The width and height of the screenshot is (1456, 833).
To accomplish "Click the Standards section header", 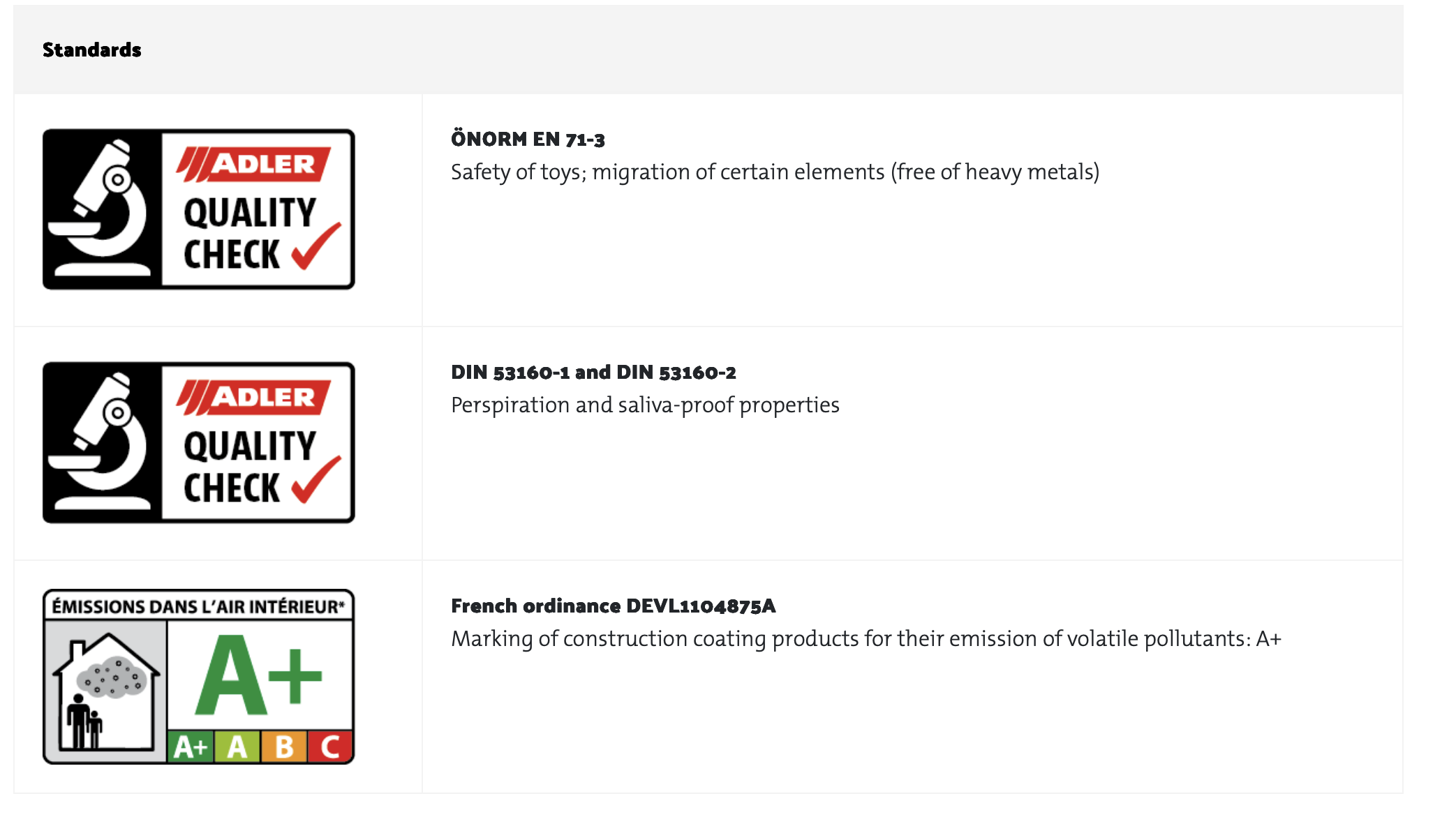I will (x=92, y=50).
